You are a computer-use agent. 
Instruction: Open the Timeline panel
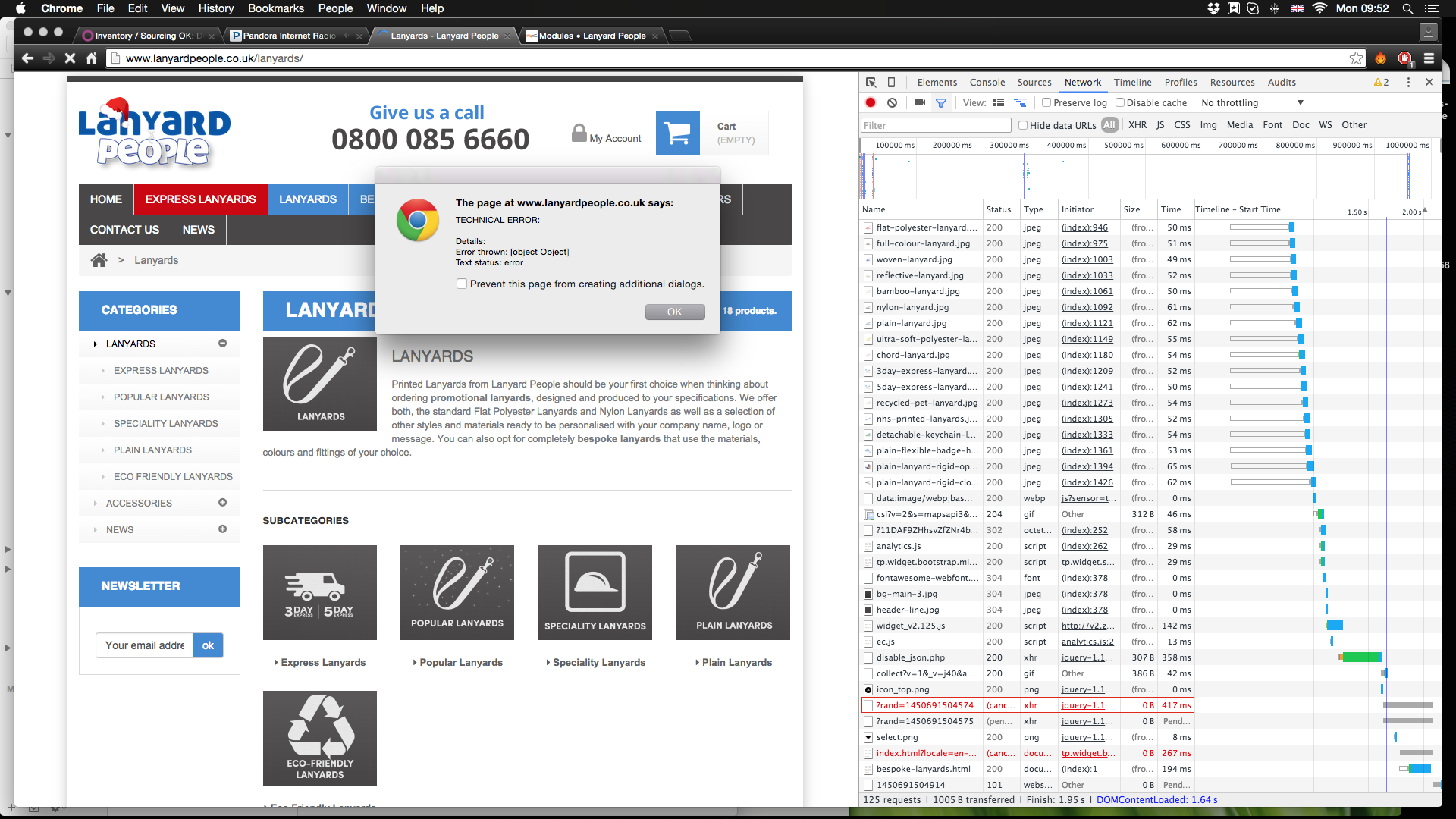click(1132, 82)
